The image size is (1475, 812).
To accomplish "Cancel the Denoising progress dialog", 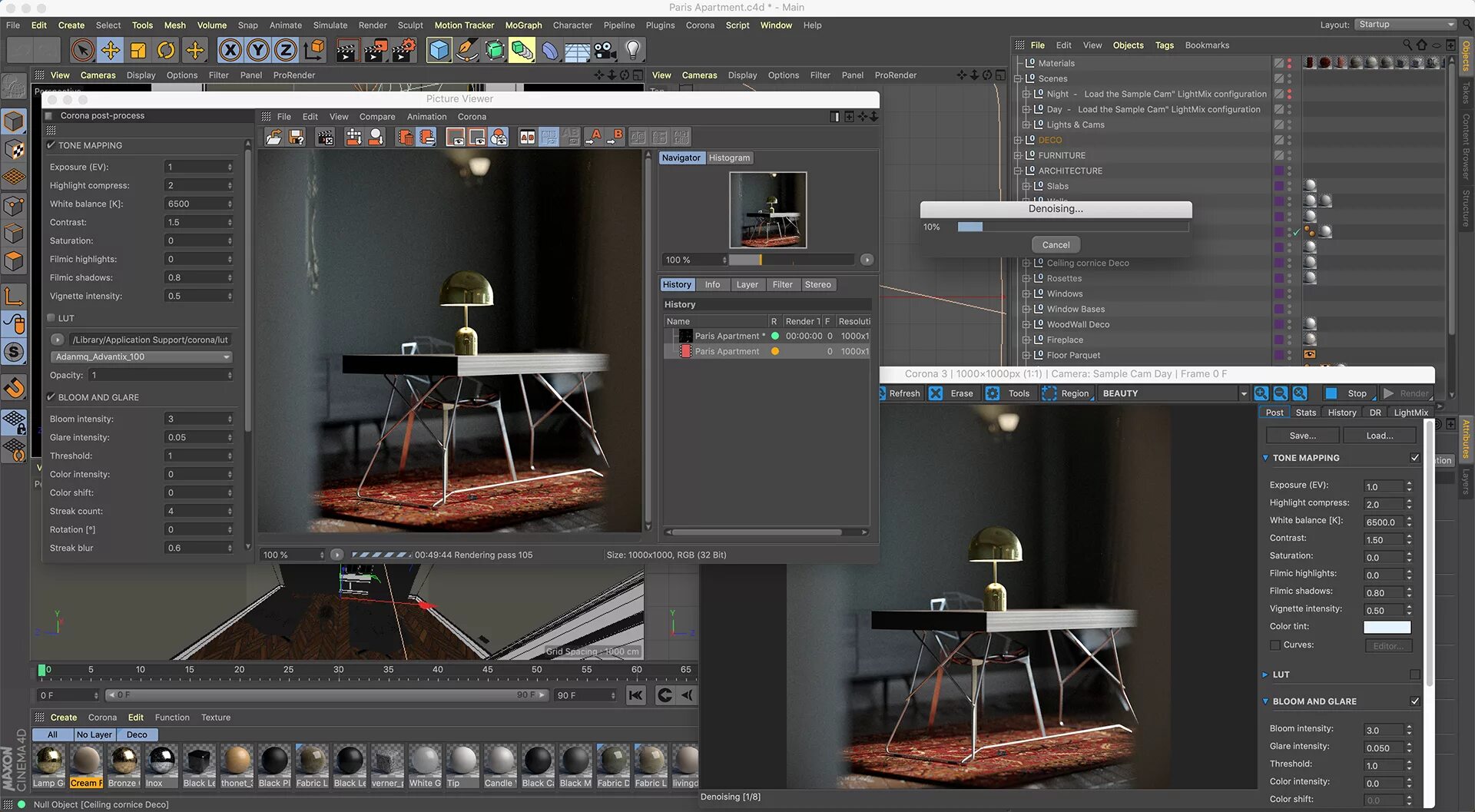I will pos(1056,245).
